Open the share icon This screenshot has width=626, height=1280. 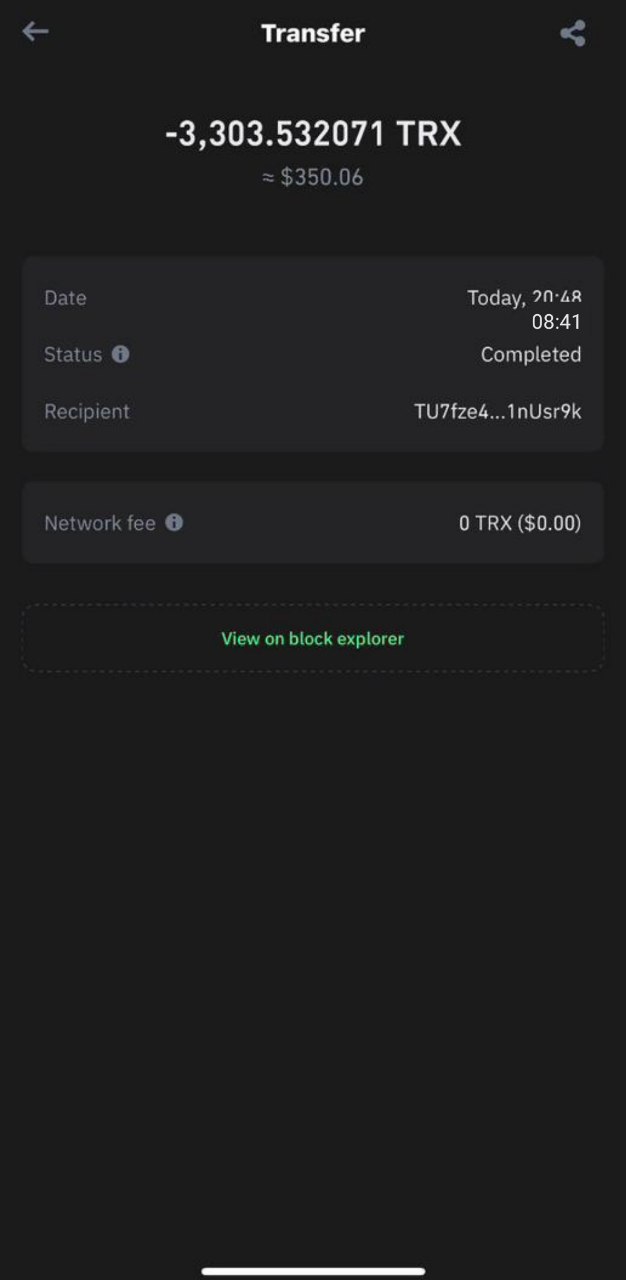pyautogui.click(x=572, y=33)
